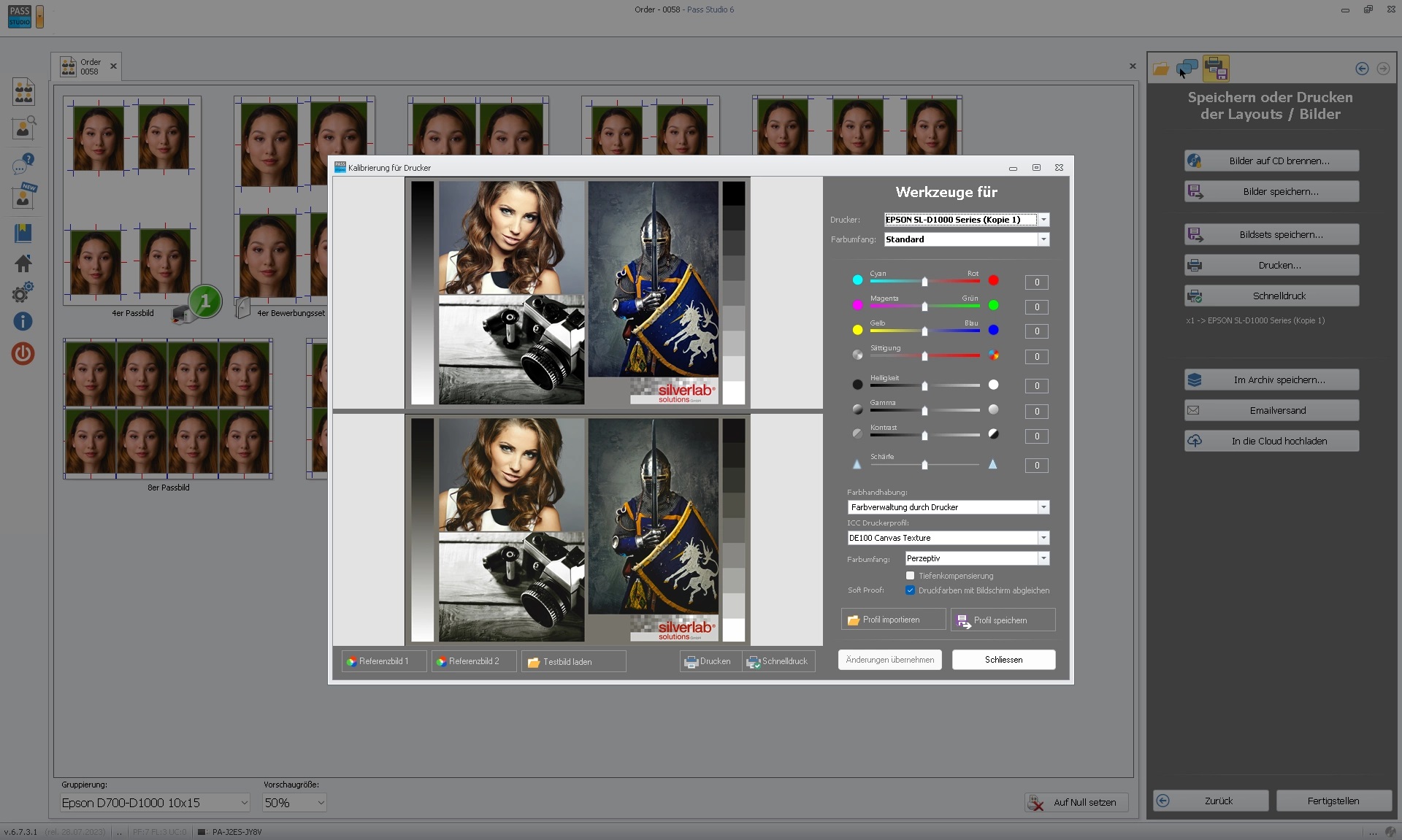The image size is (1402, 840).
Task: Open the ICC Druckerprofil dropdown
Action: 1043,538
